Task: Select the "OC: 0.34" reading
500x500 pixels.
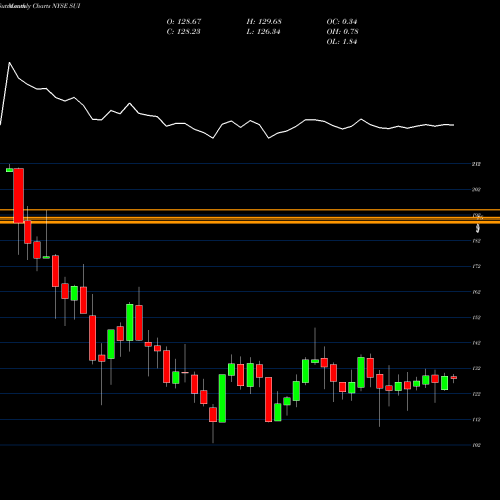Action: [x=342, y=22]
